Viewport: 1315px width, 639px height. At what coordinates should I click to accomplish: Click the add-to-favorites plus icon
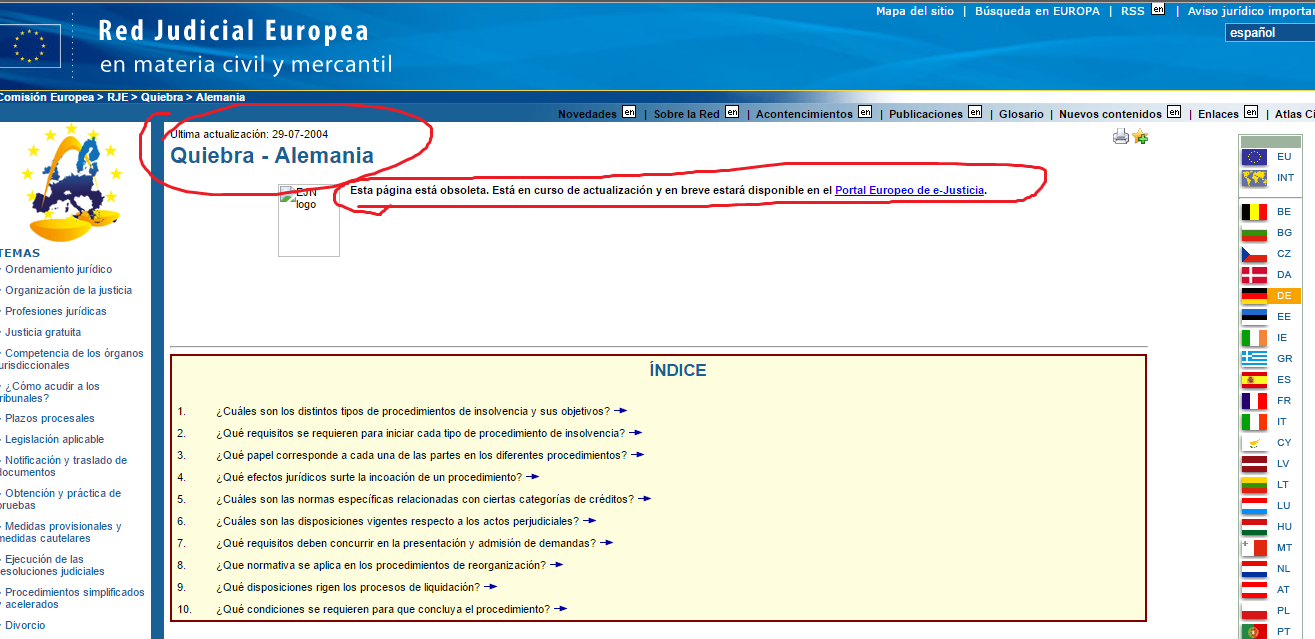coord(1140,137)
